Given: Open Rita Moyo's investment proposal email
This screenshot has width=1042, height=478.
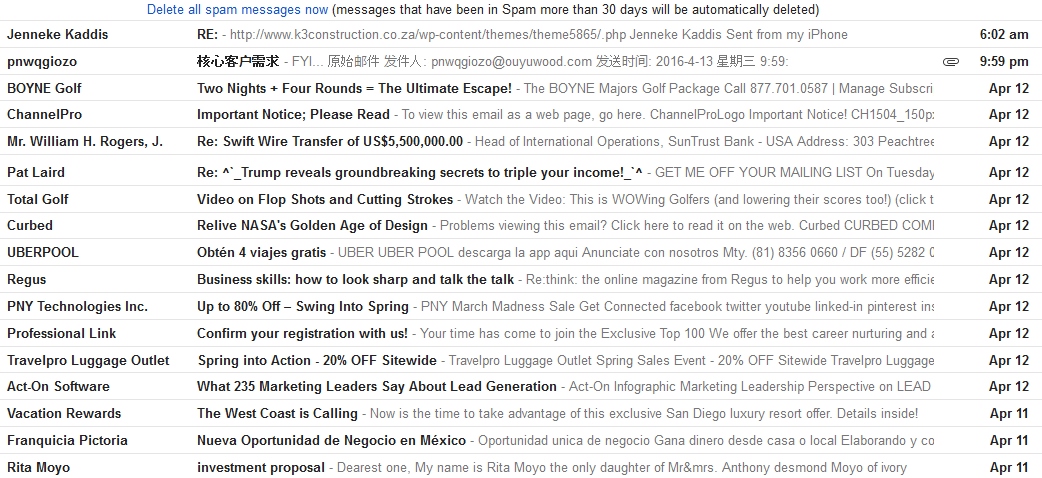Looking at the screenshot, I should click(261, 467).
